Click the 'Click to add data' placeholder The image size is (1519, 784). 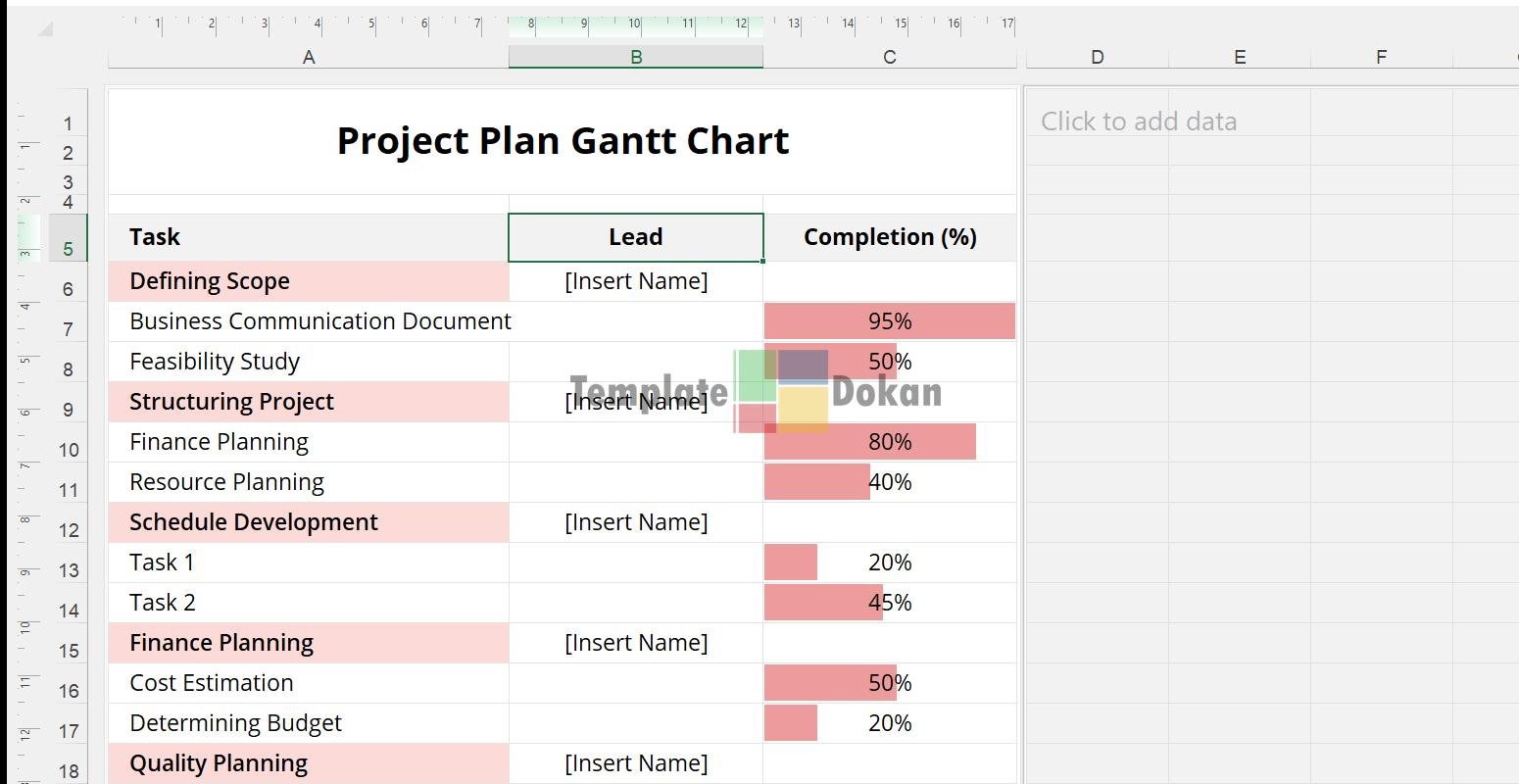point(1138,122)
